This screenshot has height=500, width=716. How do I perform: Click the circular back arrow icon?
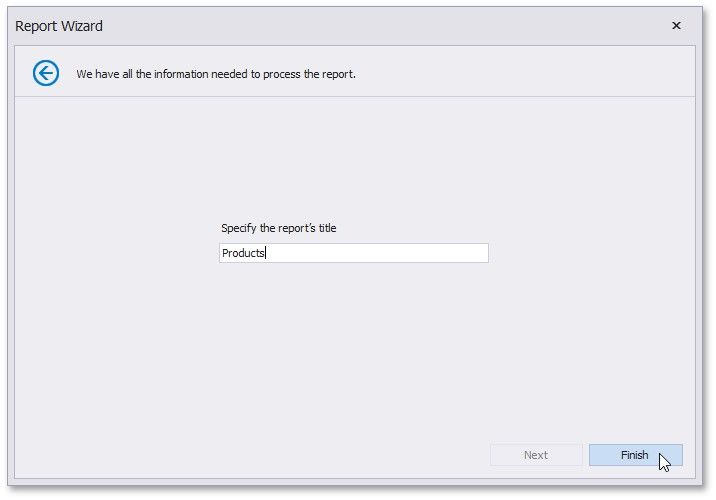click(46, 73)
